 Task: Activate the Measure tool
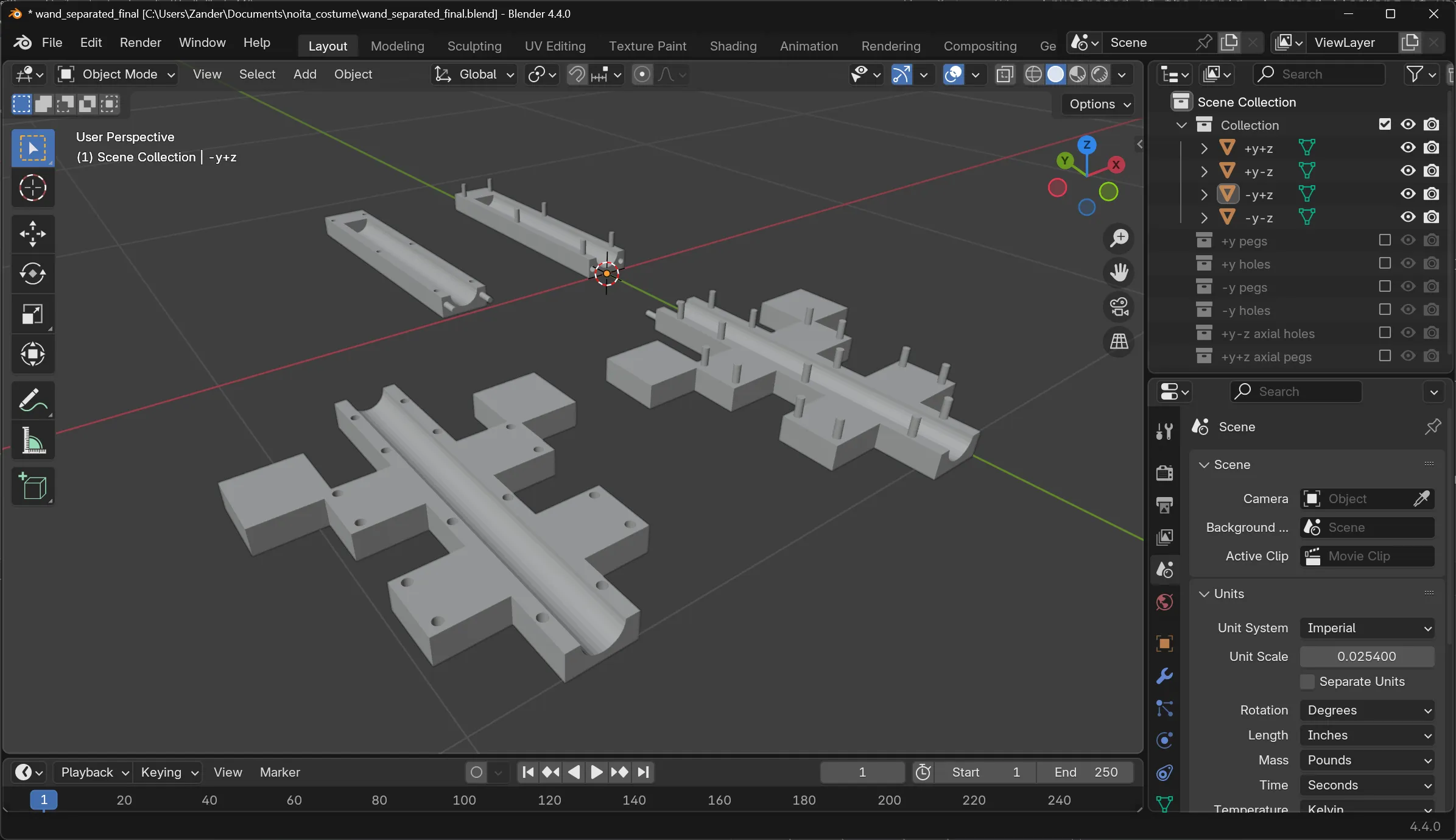32,440
